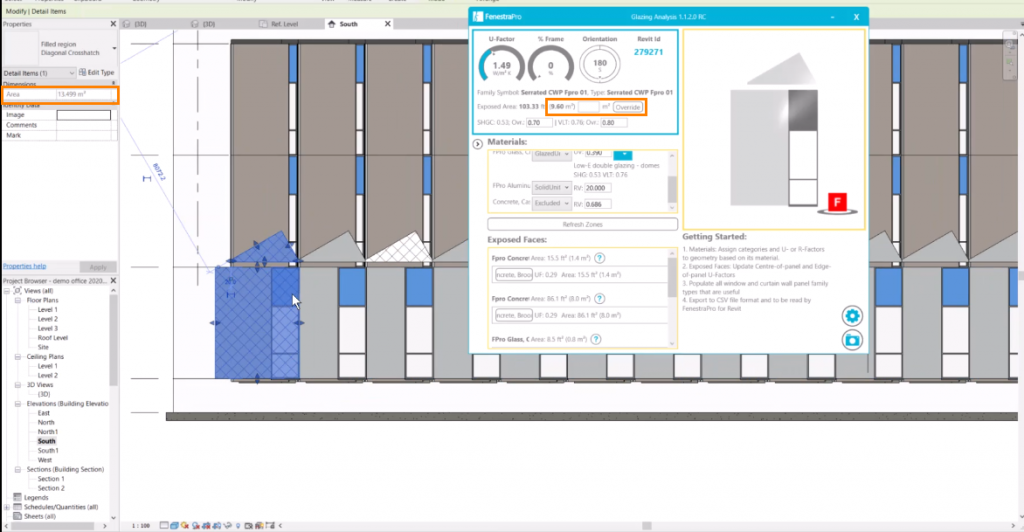Click Temporary View Properties icon

(248, 525)
